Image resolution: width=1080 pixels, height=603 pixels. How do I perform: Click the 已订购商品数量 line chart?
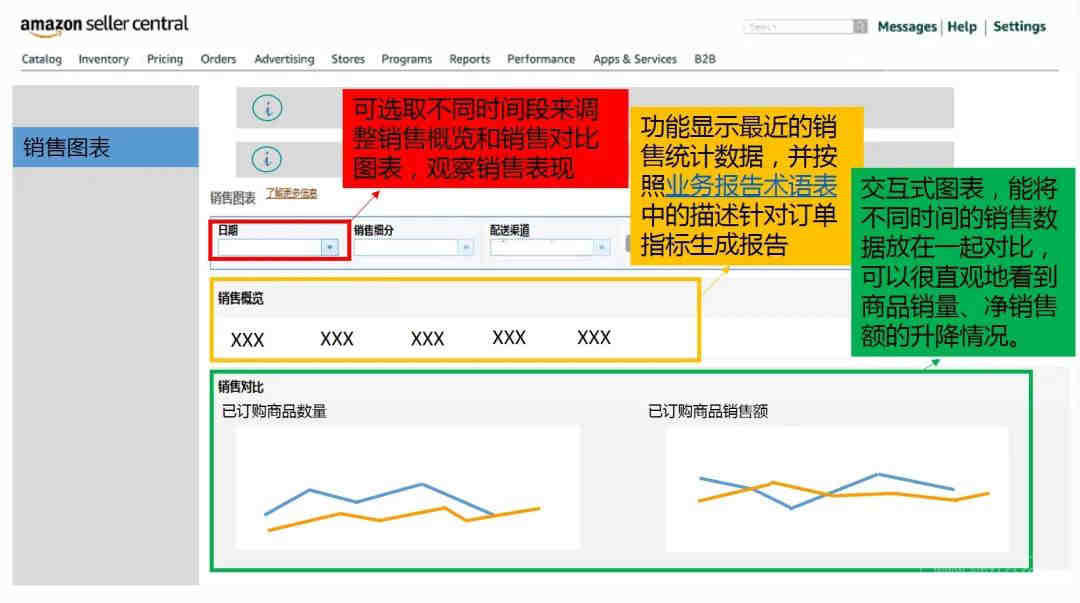[408, 488]
